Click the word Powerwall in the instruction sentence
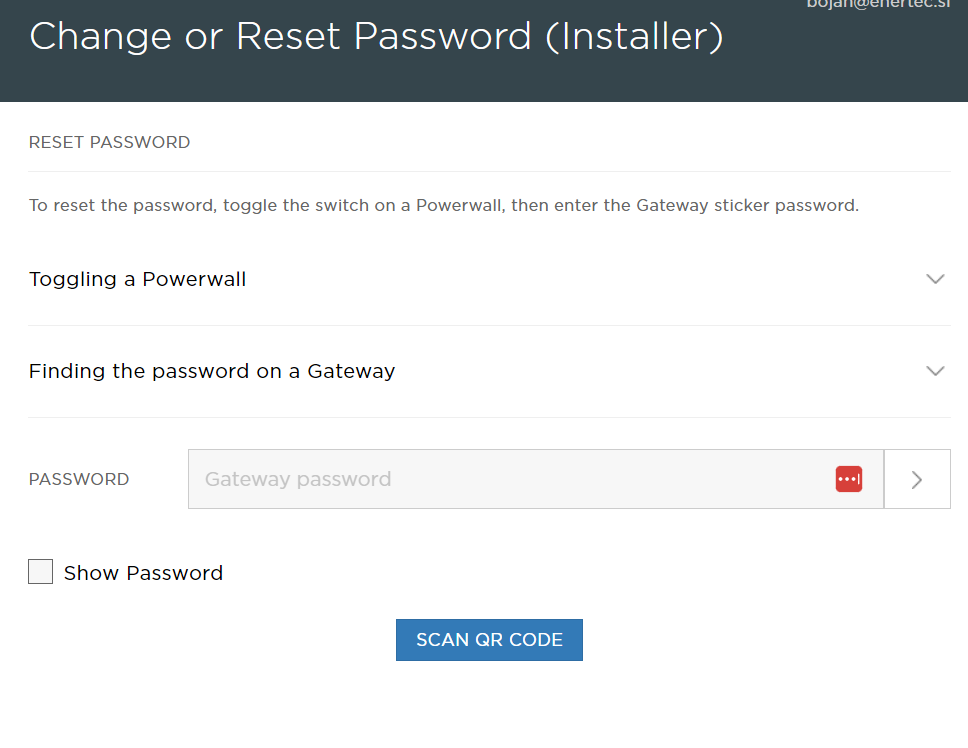The height and width of the screenshot is (748, 968). [x=459, y=206]
